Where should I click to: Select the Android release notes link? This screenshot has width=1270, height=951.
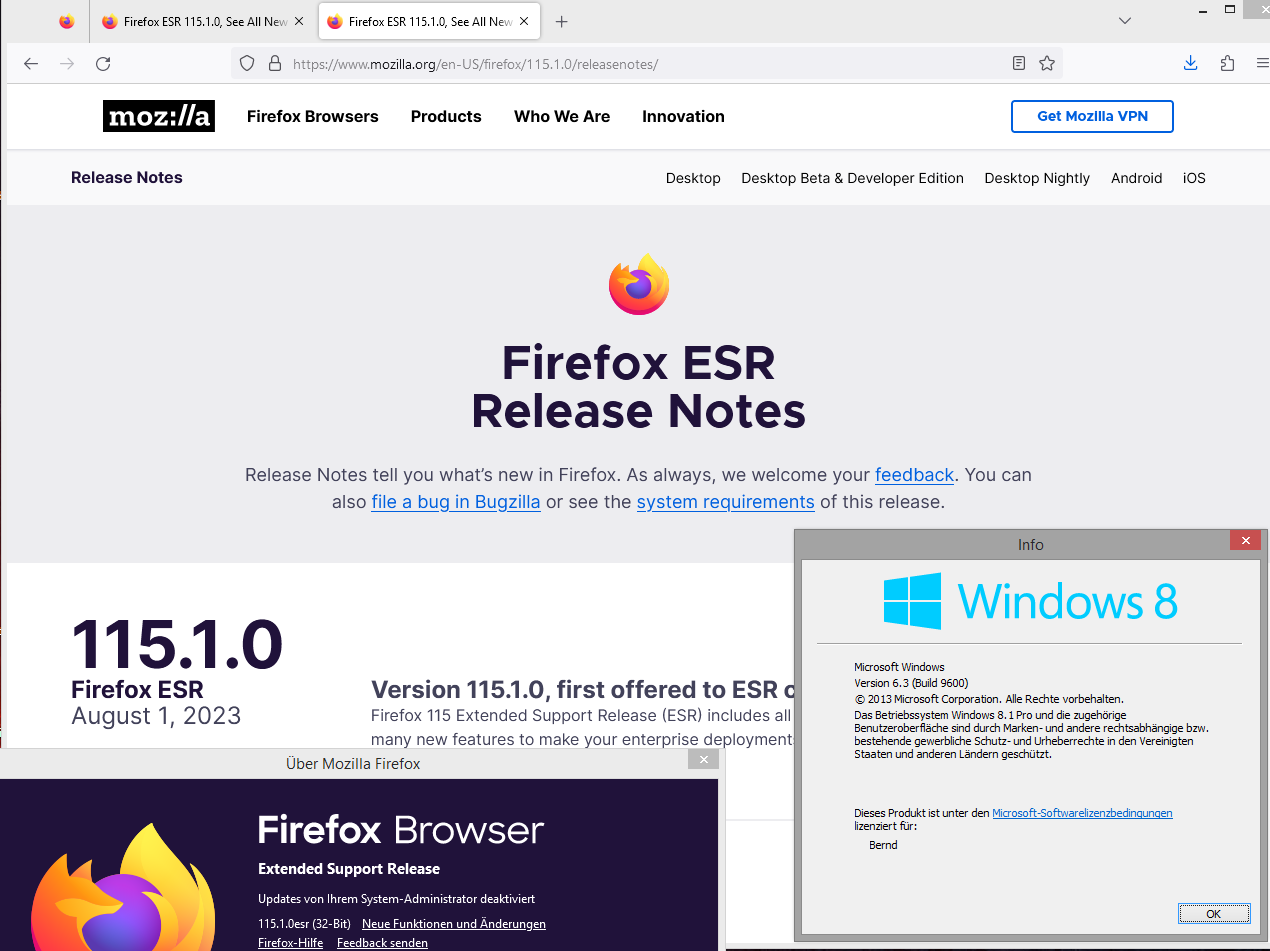click(1136, 178)
